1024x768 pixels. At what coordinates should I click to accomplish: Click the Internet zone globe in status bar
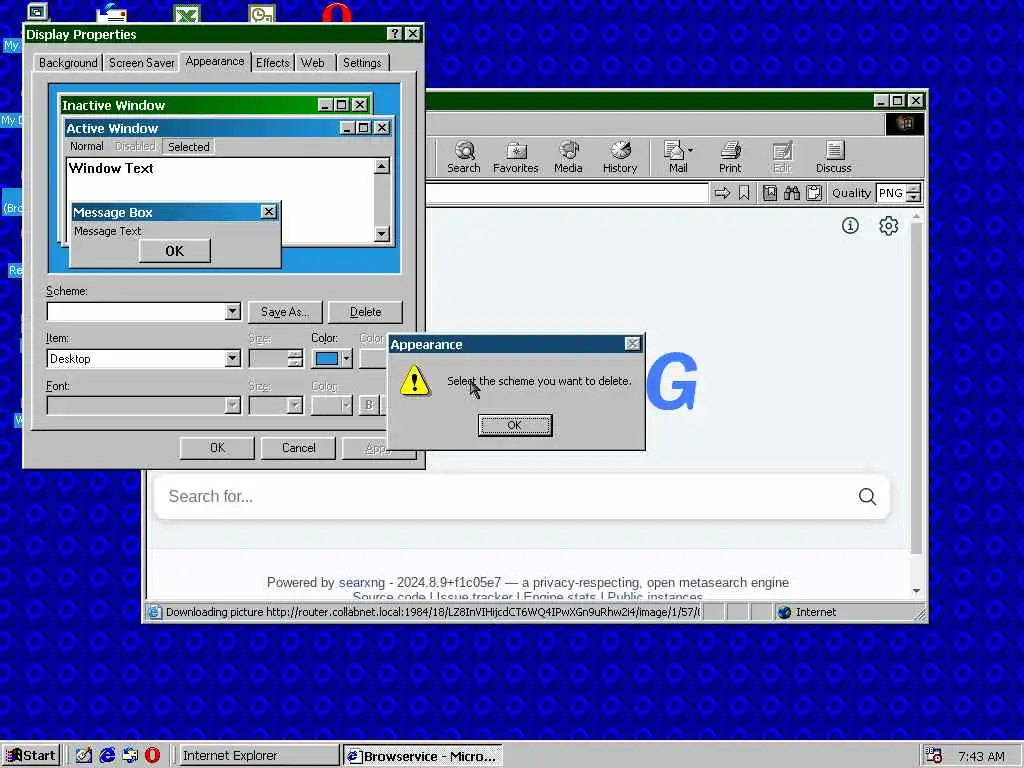(784, 612)
